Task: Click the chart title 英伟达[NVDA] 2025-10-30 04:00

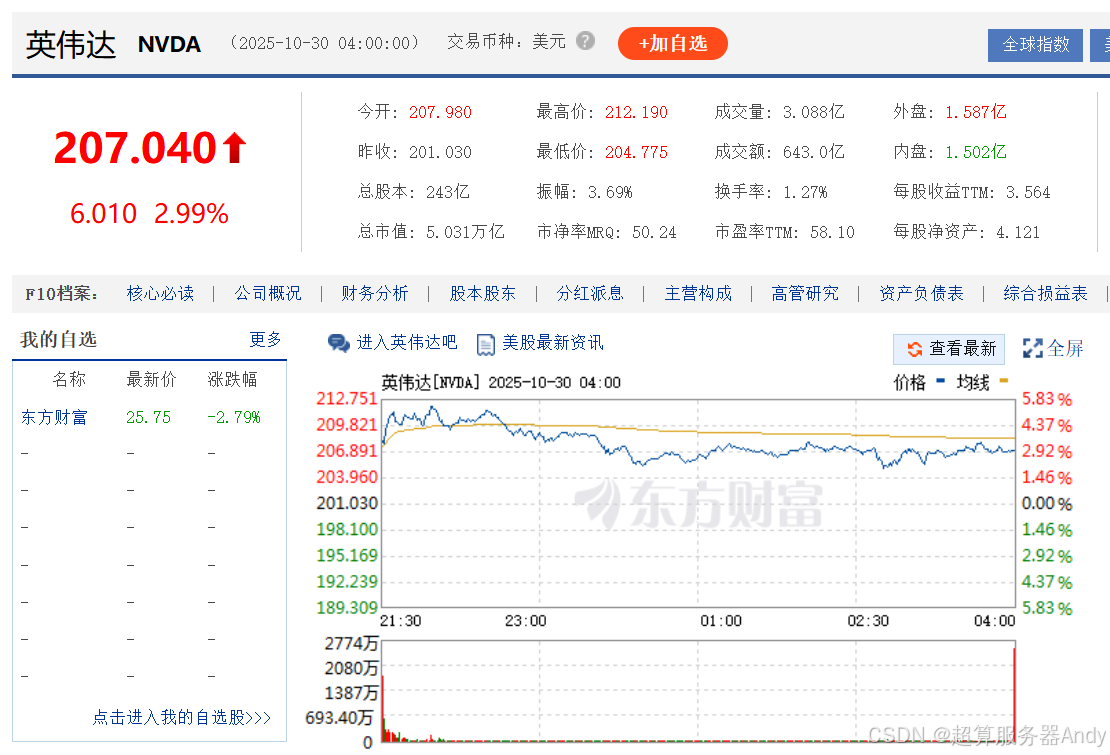Action: click(x=501, y=383)
